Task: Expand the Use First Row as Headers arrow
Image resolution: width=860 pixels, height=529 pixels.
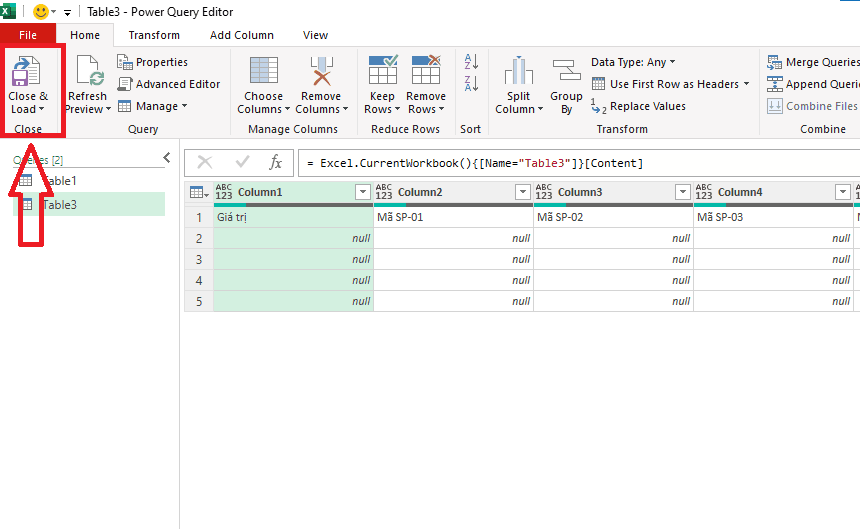Action: (x=746, y=84)
